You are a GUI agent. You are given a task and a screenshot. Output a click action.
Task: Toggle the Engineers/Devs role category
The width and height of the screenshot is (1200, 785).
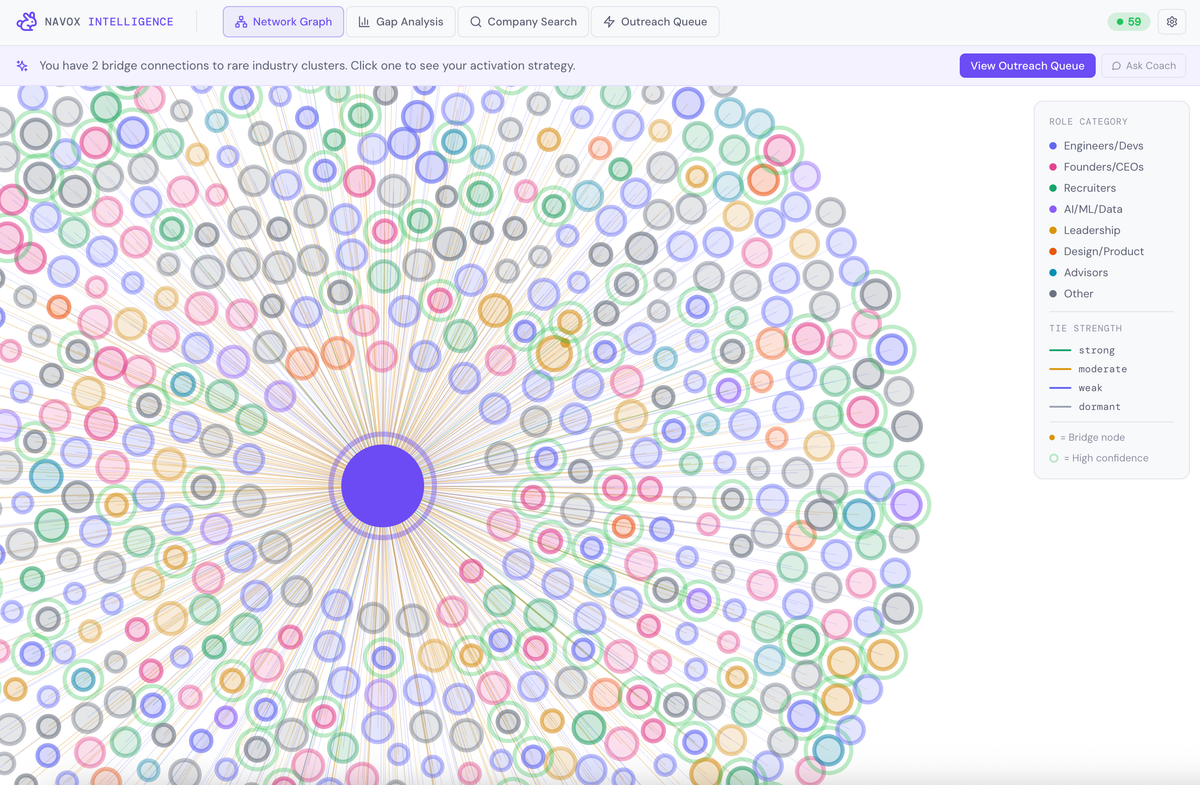pyautogui.click(x=1103, y=146)
